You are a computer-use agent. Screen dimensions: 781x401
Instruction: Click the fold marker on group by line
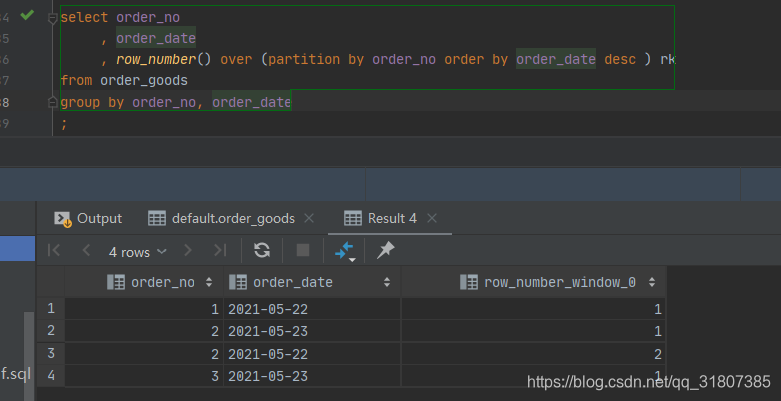coord(52,102)
